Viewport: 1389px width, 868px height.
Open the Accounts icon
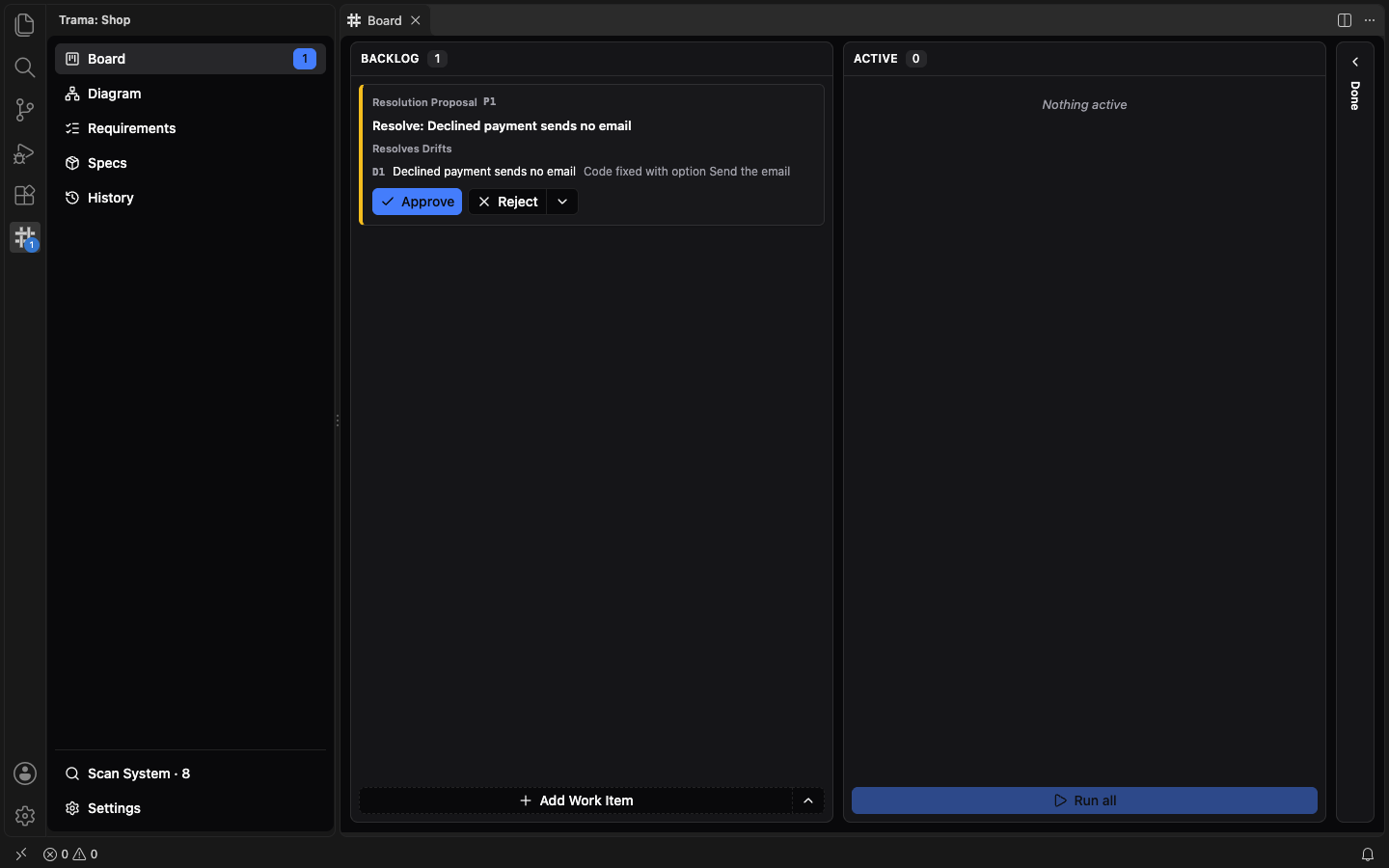click(x=25, y=773)
